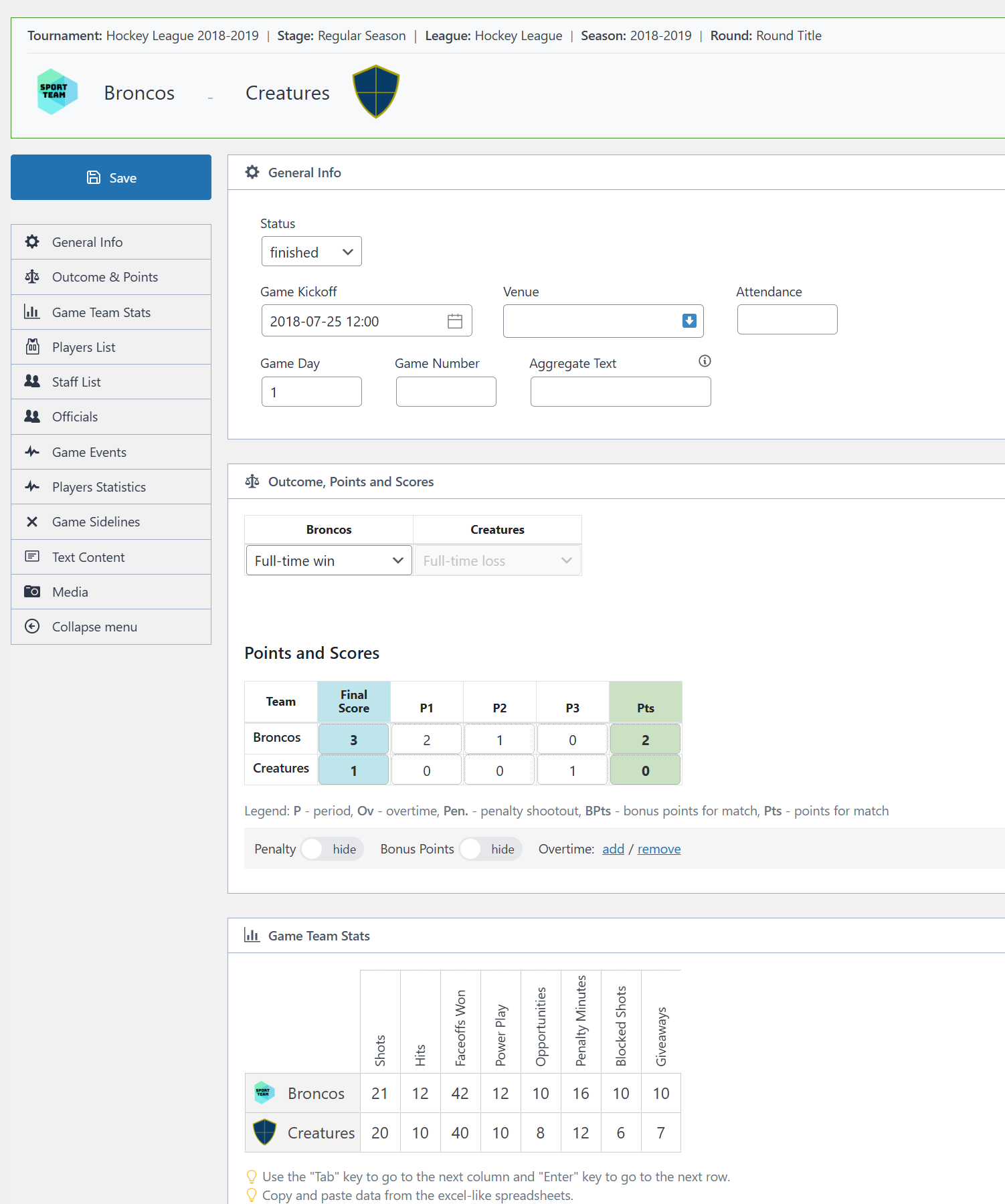Toggle the Bonus Points column switch

[x=472, y=849]
